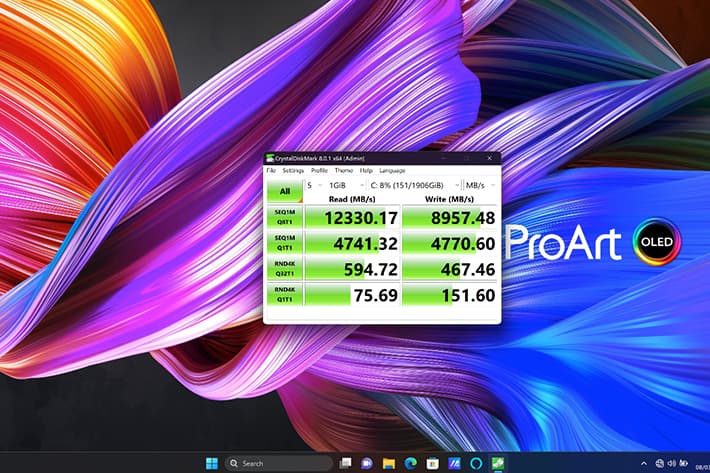Viewport: 710px width, 473px height.
Task: Select the 8957.48 write result
Action: 450,217
